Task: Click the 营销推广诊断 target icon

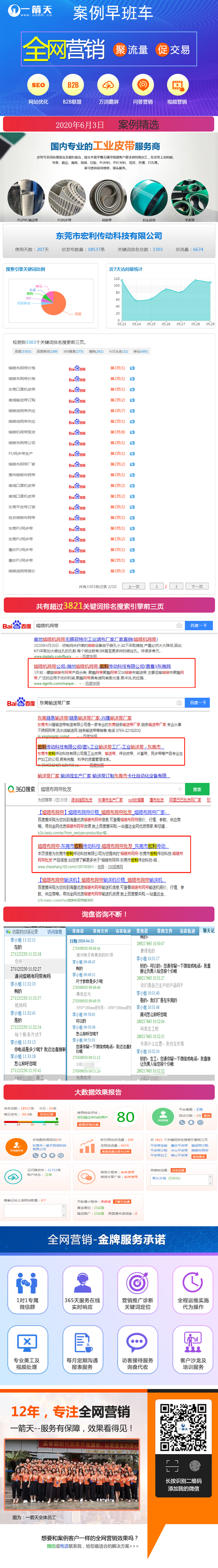Action: point(138,1283)
